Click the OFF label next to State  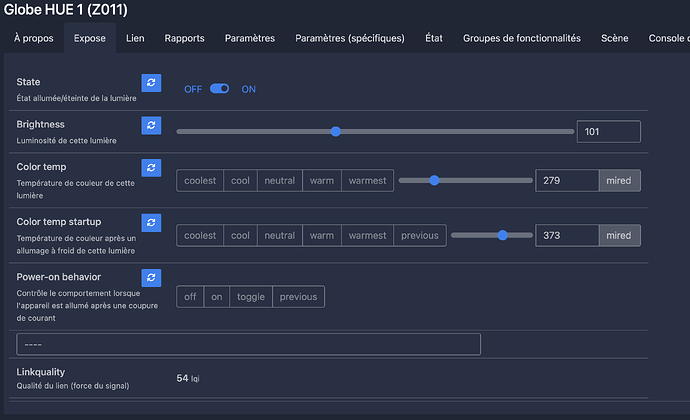193,89
